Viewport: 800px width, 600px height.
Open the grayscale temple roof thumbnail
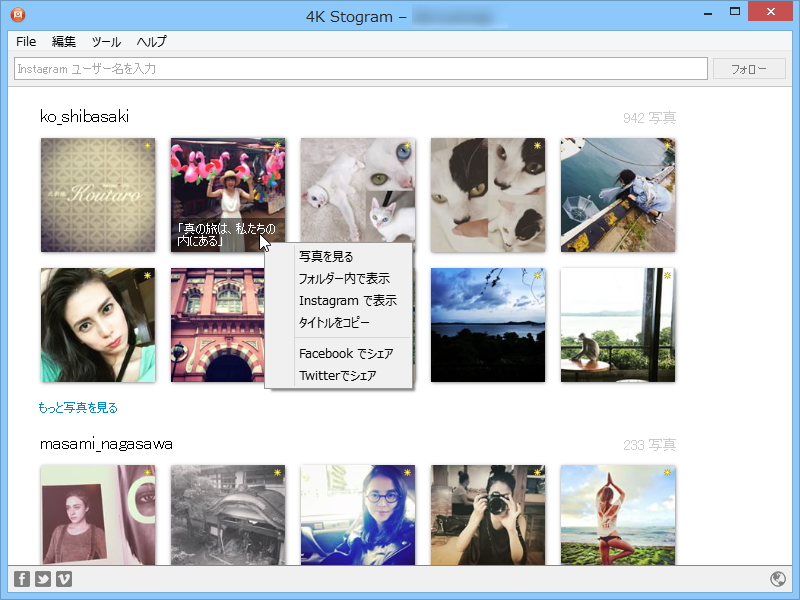pyautogui.click(x=228, y=515)
